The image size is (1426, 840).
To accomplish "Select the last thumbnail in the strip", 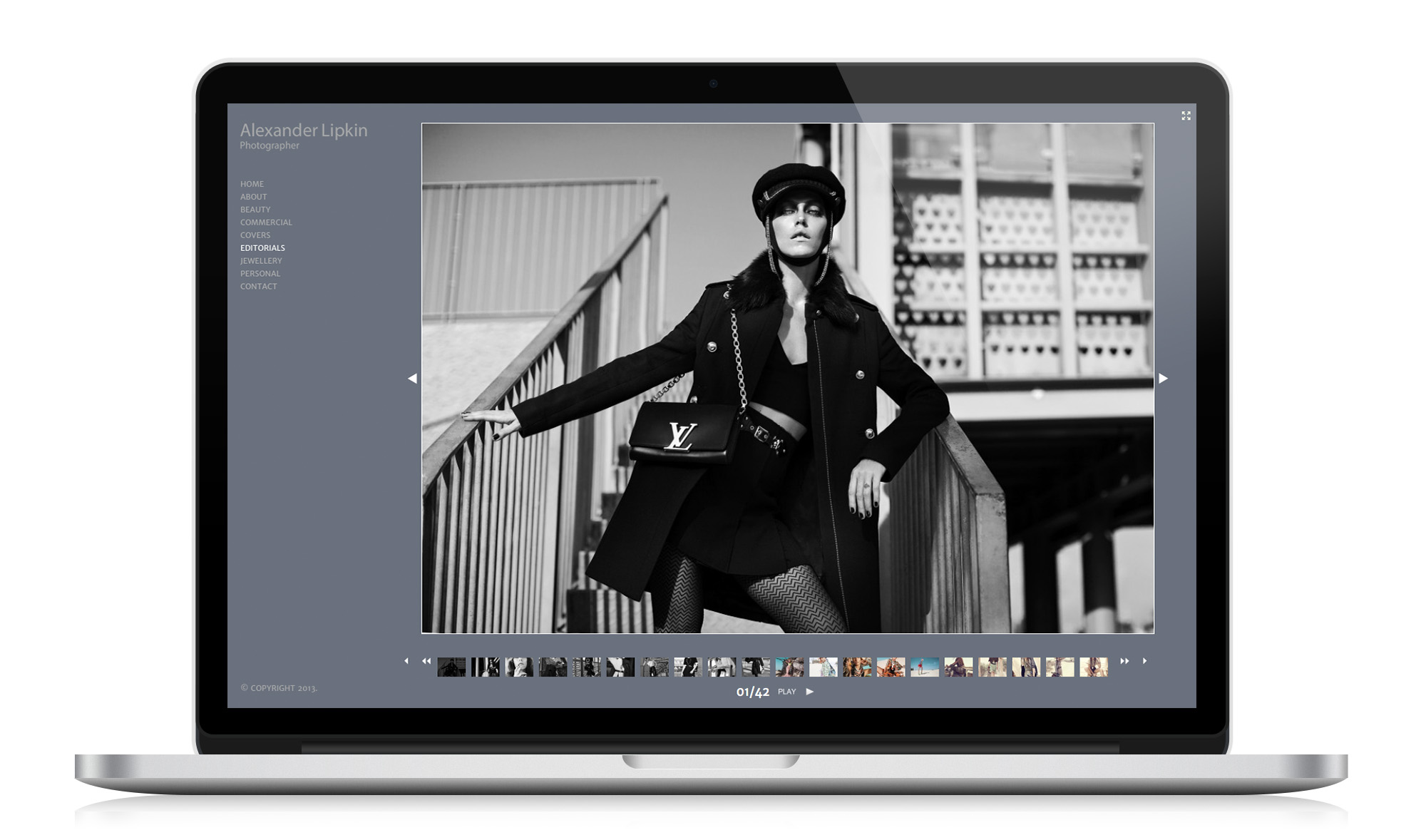I will point(1094,667).
